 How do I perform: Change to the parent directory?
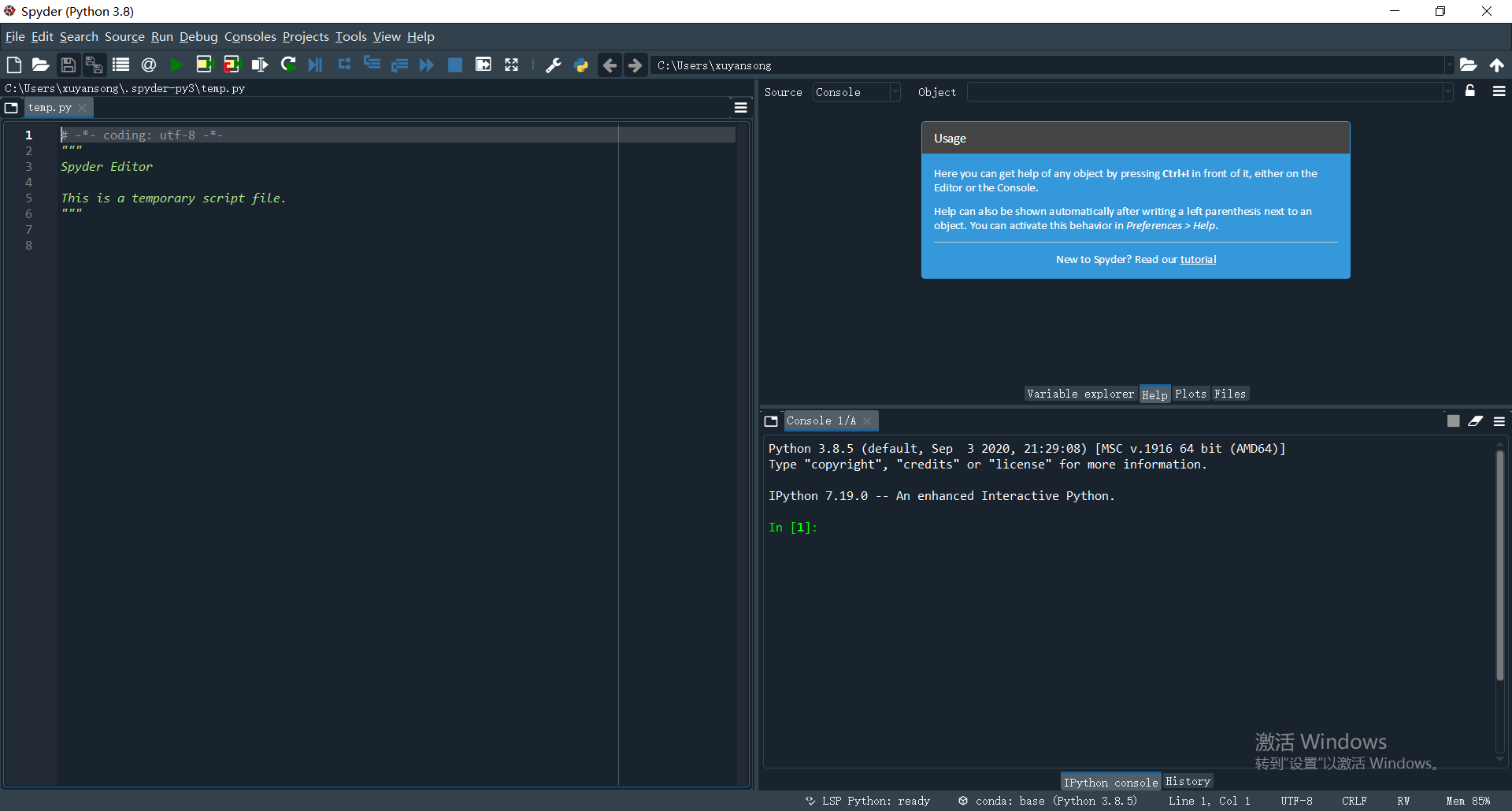(1496, 65)
